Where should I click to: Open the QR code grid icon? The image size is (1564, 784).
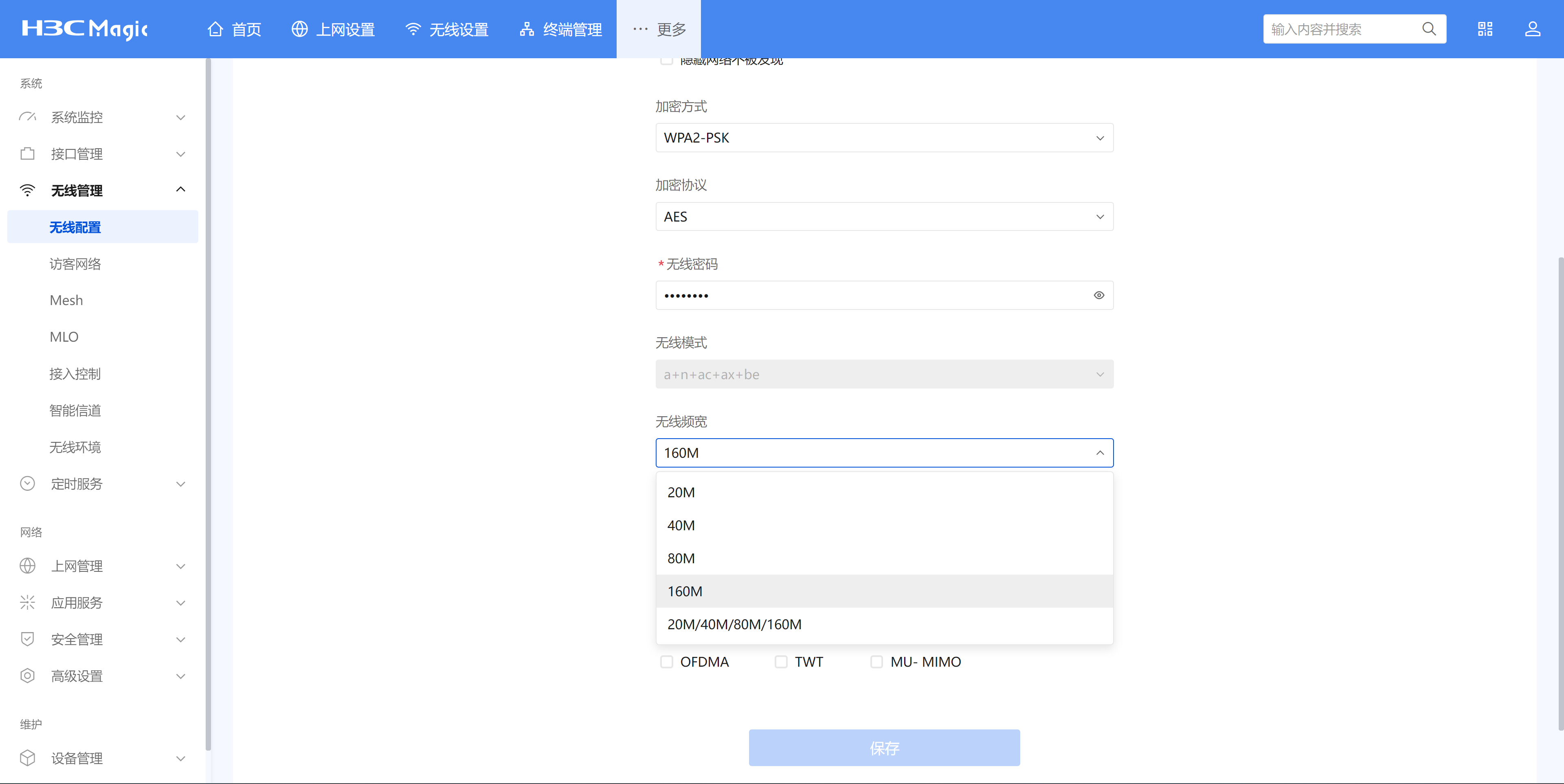point(1485,29)
